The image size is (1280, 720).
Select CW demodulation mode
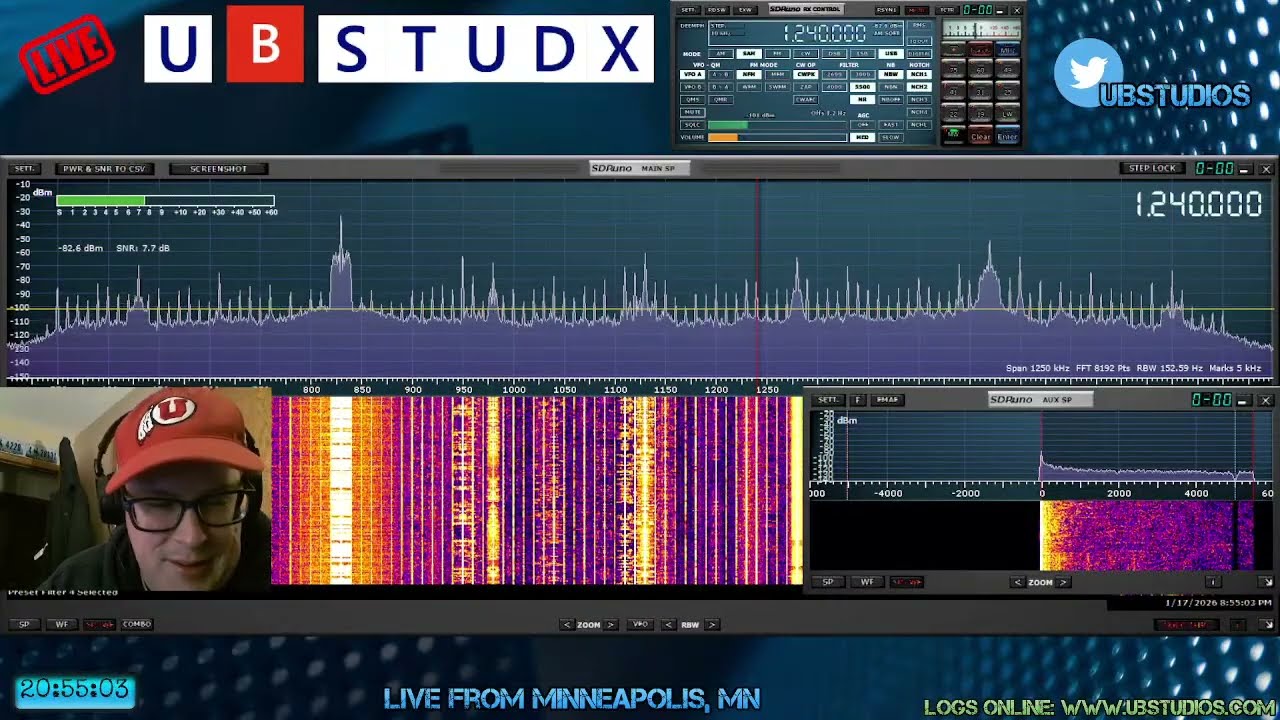[x=806, y=53]
